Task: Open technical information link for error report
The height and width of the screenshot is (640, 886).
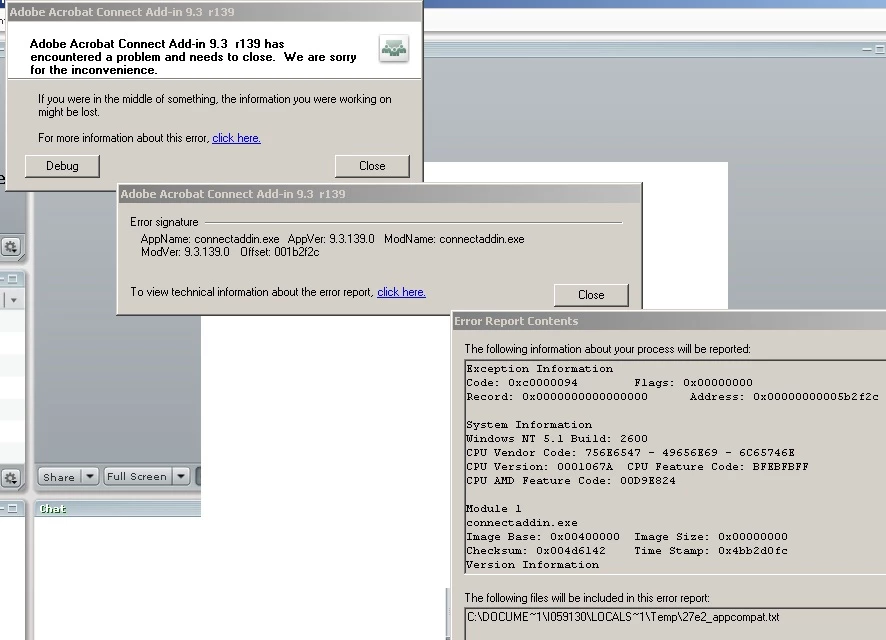Action: pyautogui.click(x=401, y=292)
